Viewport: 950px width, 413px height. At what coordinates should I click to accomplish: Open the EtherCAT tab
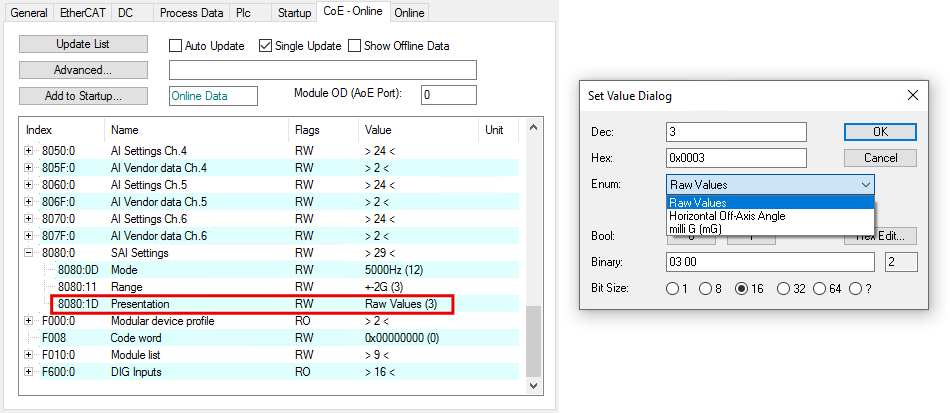click(81, 13)
